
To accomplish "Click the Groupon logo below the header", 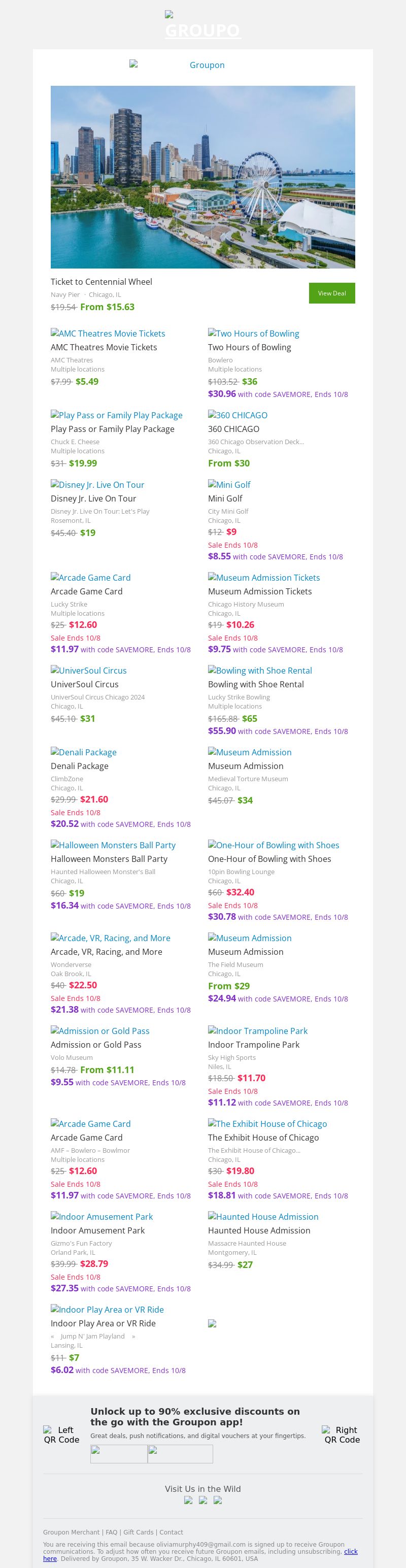I will 202,65.
